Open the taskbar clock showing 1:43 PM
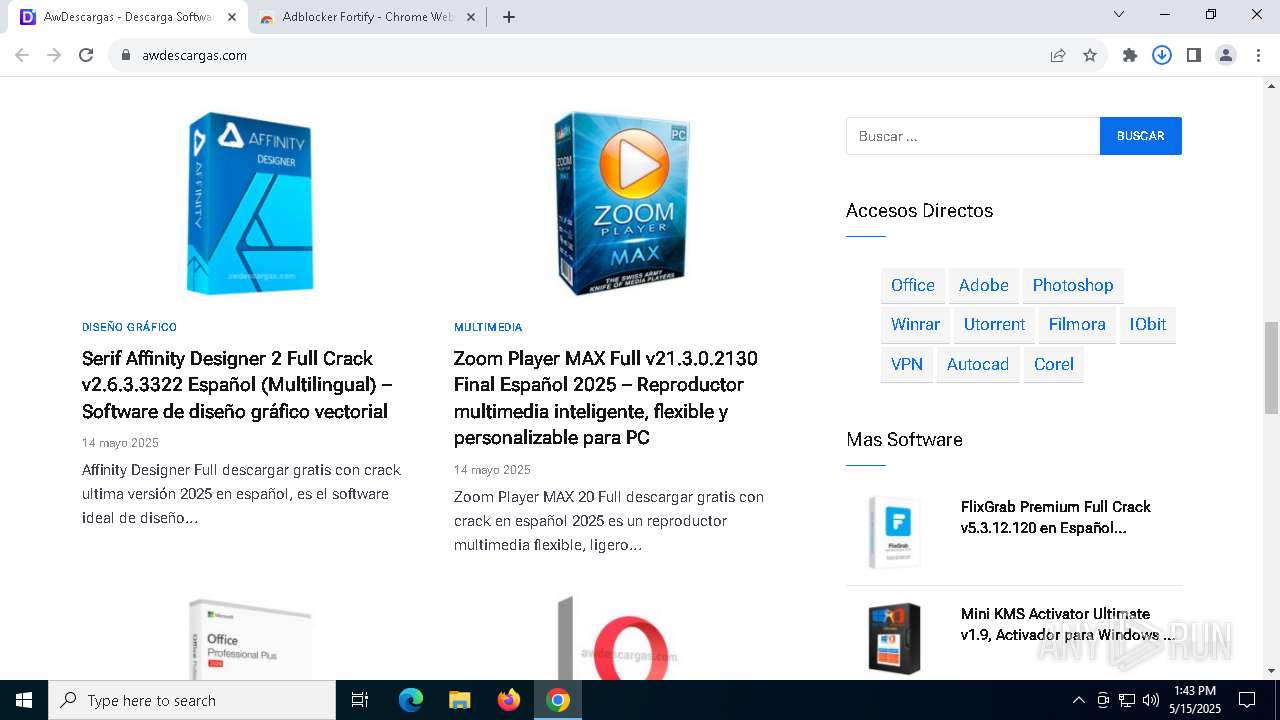 [x=1195, y=700]
